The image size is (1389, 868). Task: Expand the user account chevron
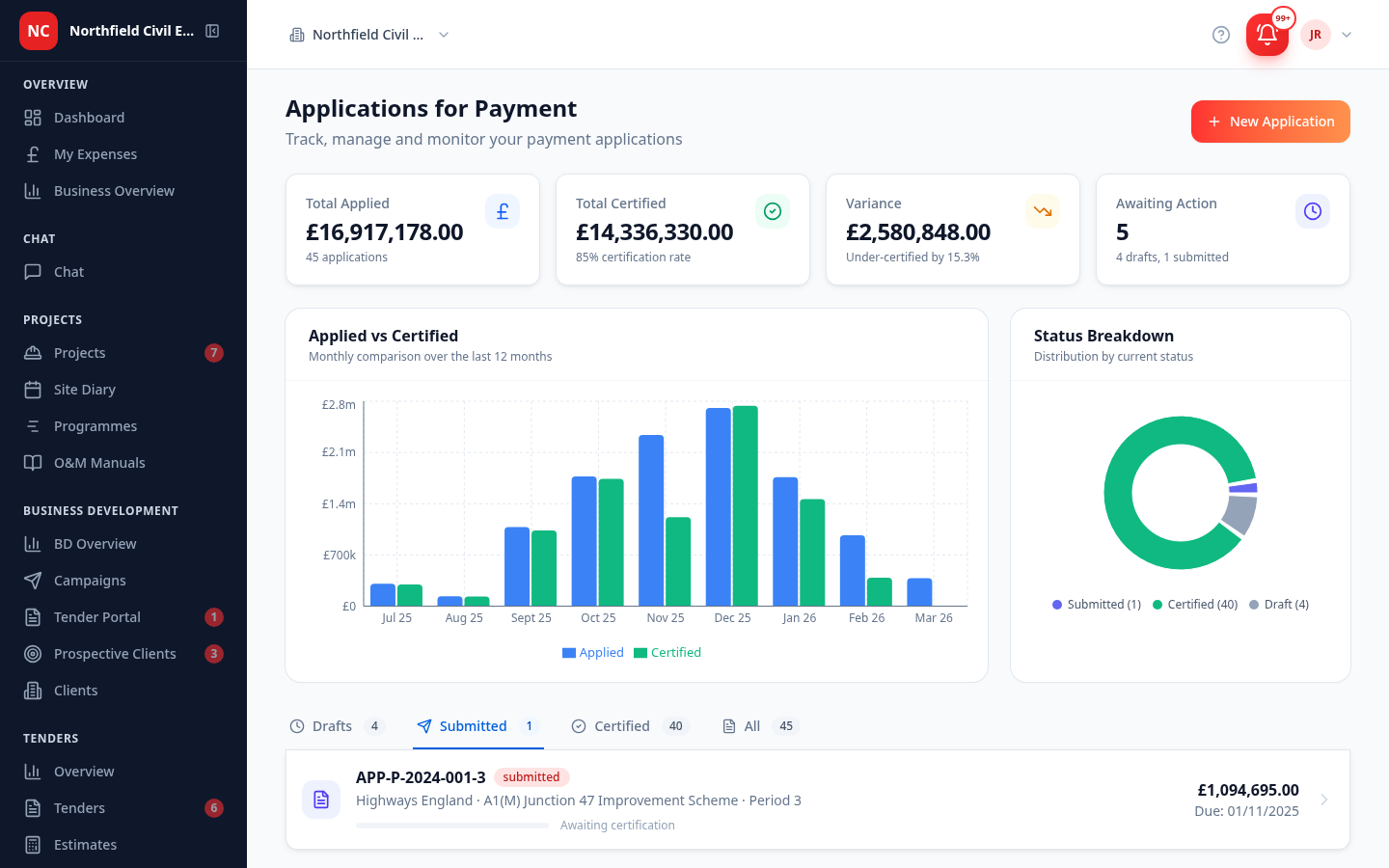pos(1347,35)
